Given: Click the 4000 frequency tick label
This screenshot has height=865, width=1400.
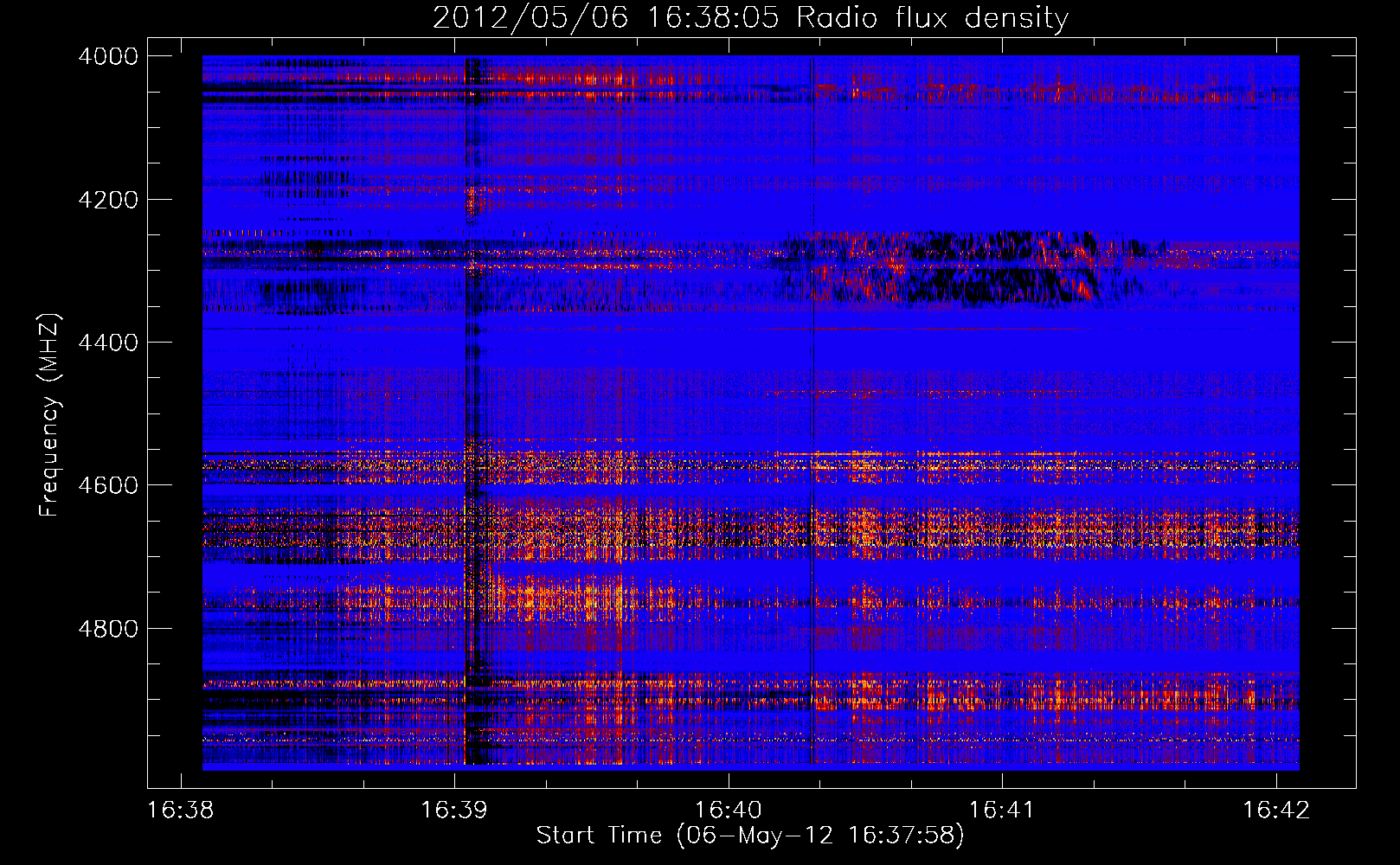Looking at the screenshot, I should pos(108,56).
